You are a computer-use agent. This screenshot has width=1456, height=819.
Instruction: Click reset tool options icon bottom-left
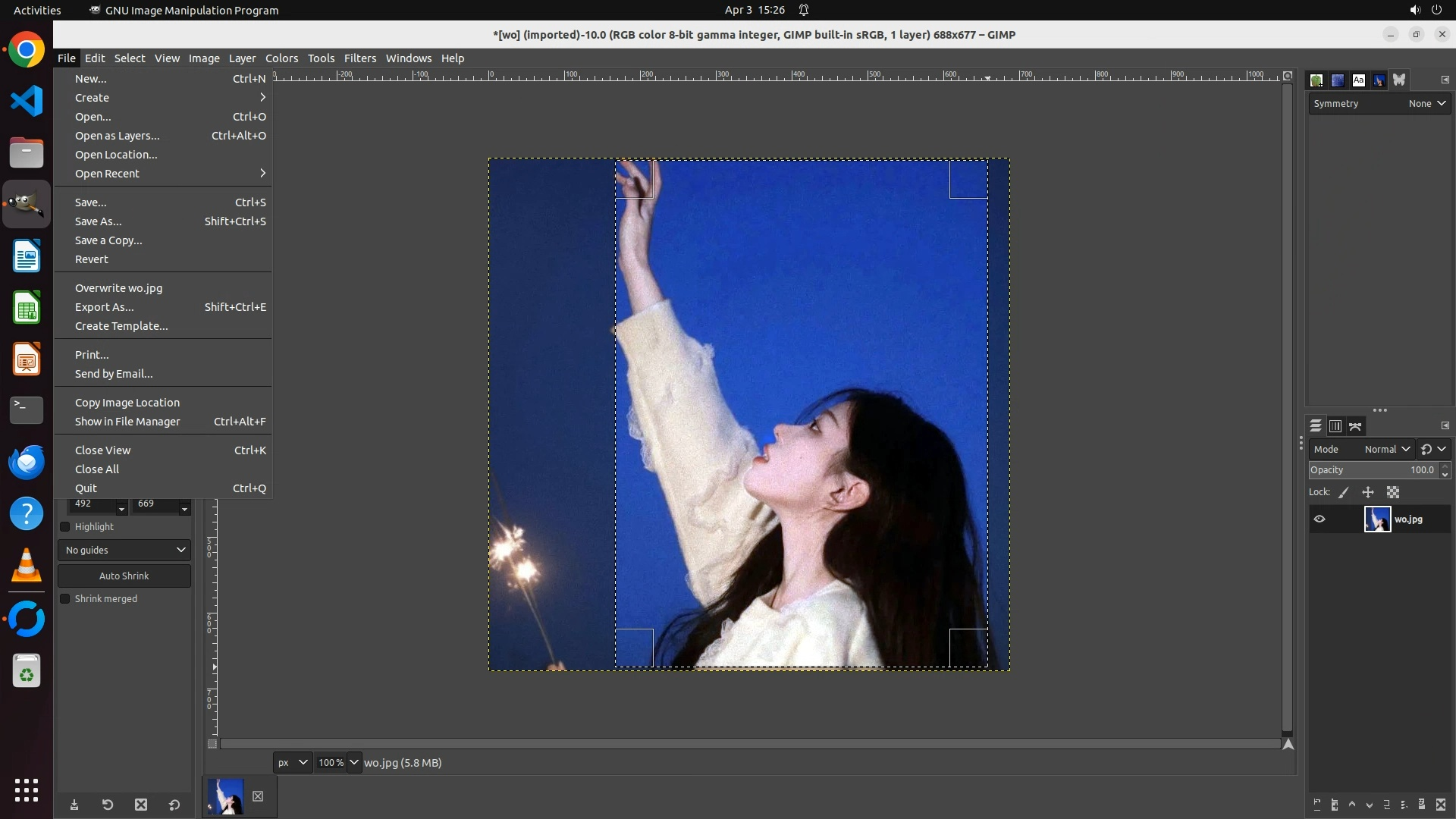tap(174, 805)
